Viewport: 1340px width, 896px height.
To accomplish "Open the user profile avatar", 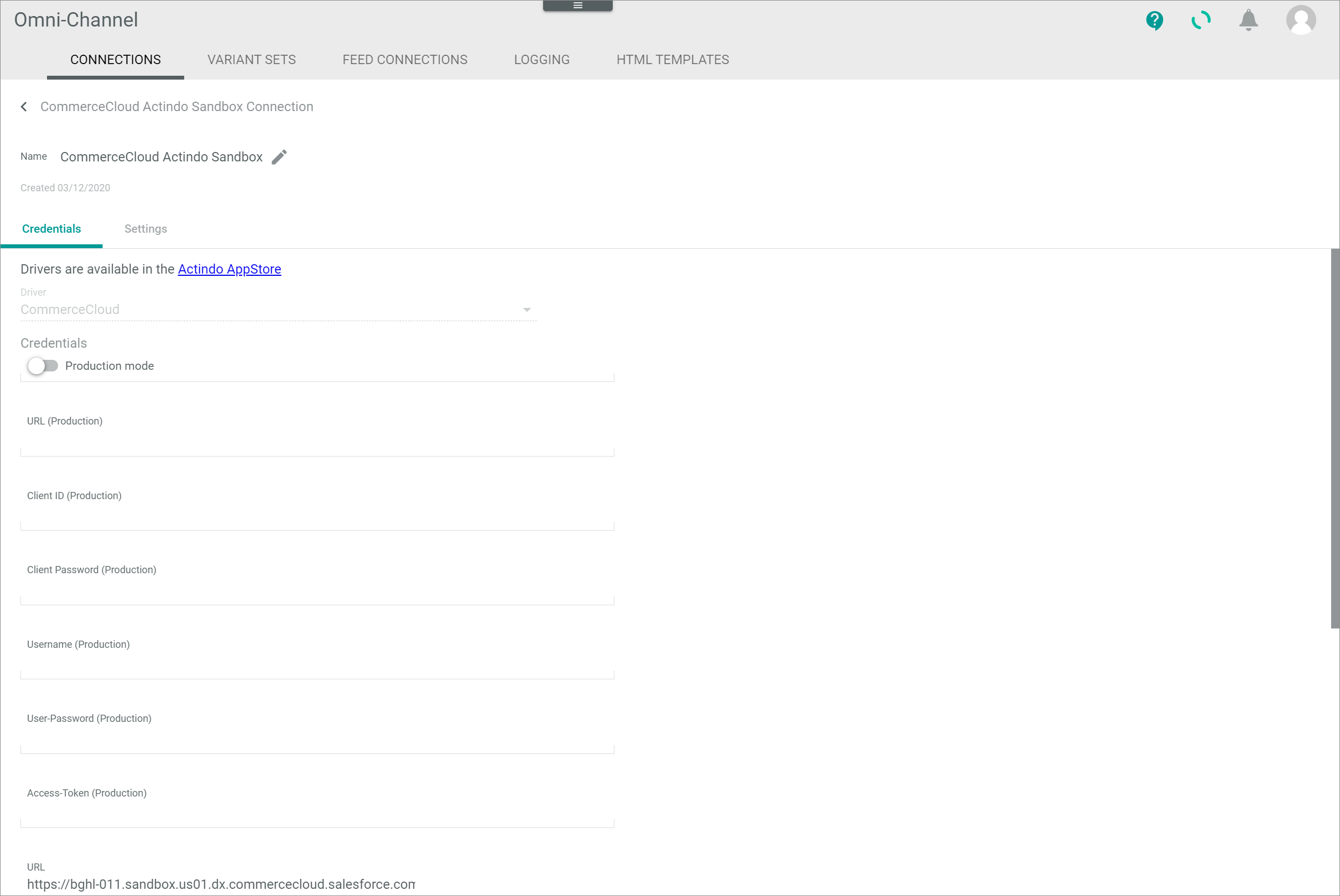I will tap(1301, 20).
